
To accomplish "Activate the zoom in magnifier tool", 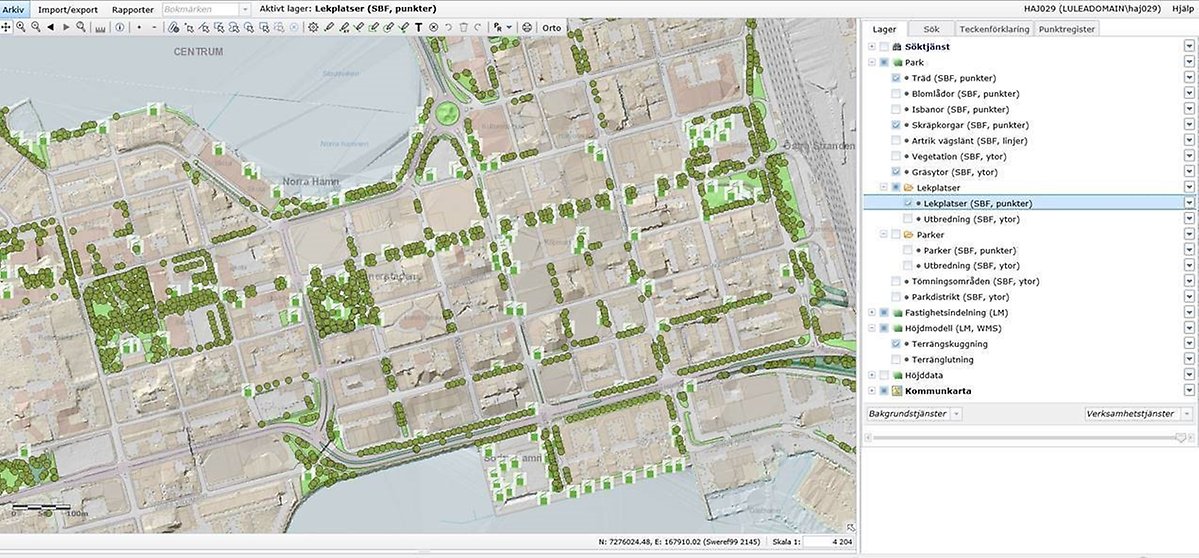I will pyautogui.click(x=21, y=27).
